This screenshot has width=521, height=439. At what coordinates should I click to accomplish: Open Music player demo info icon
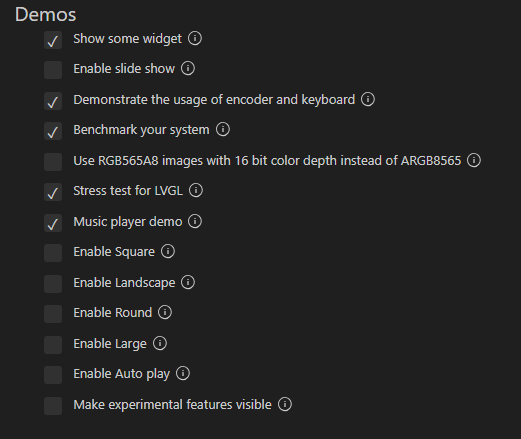coord(195,221)
